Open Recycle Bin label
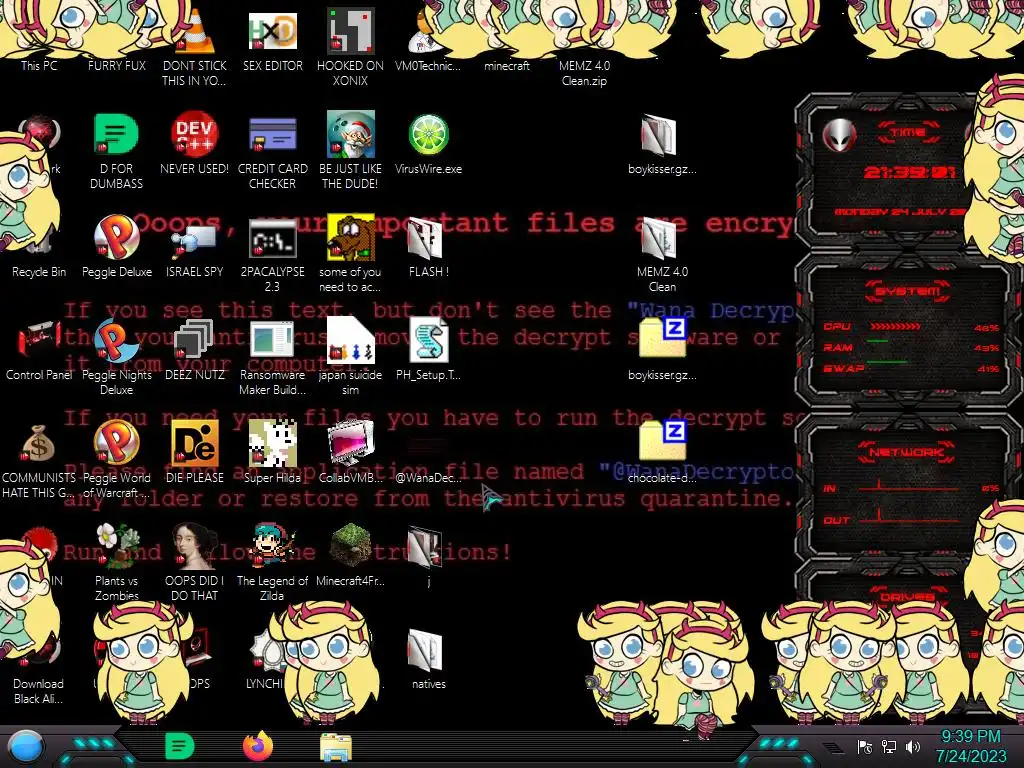The image size is (1024, 768). coord(39,272)
